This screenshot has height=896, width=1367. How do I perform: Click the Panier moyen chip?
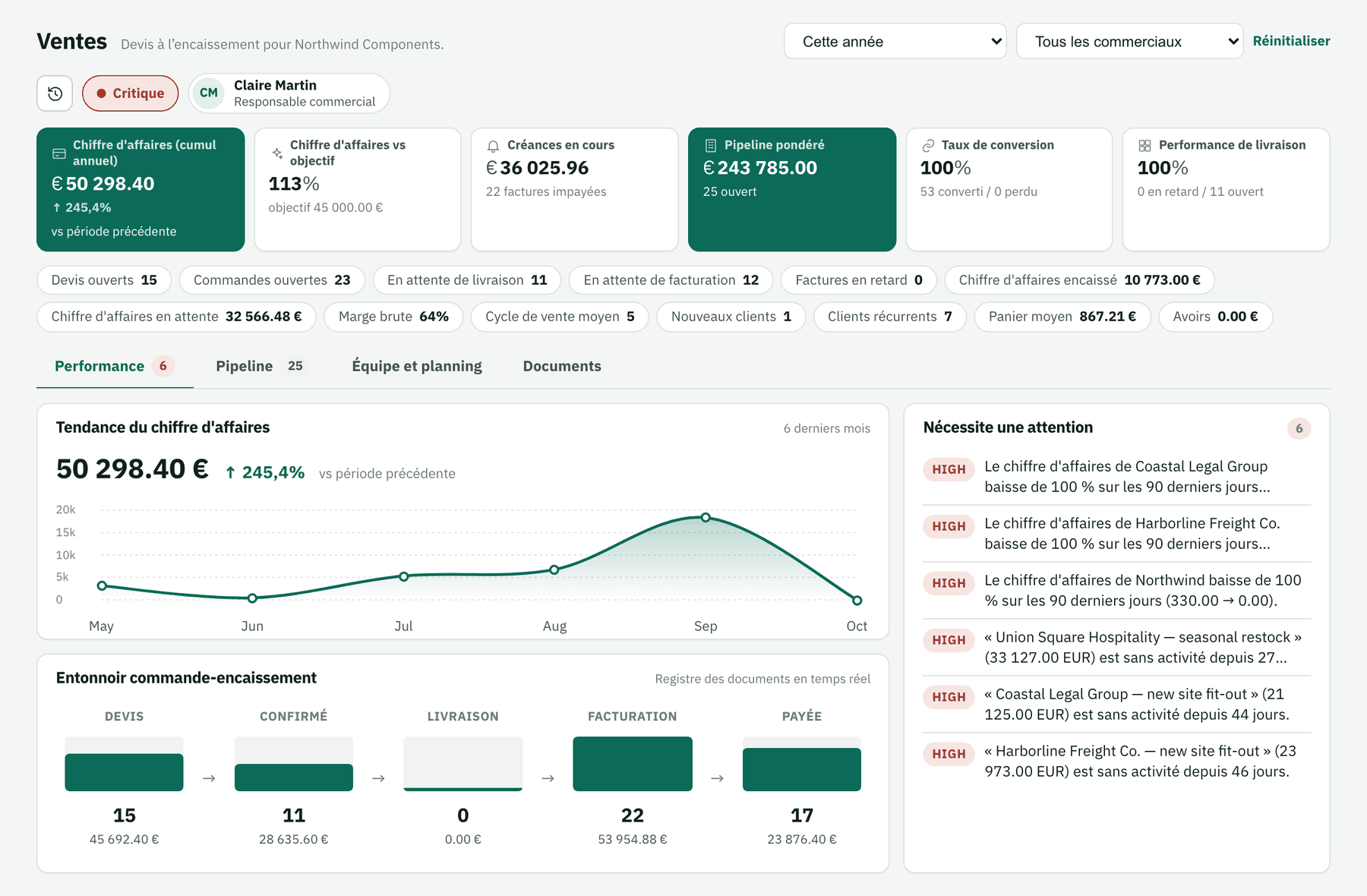point(1062,317)
